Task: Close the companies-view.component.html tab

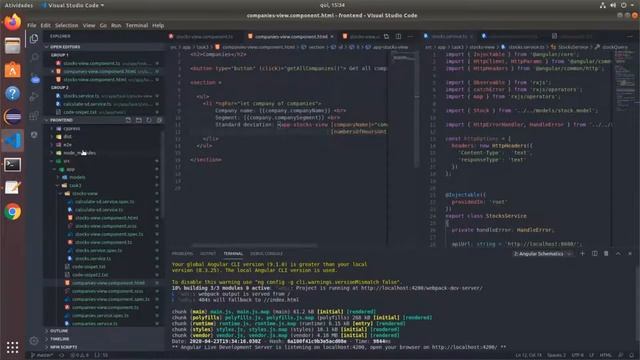Action: [332, 36]
